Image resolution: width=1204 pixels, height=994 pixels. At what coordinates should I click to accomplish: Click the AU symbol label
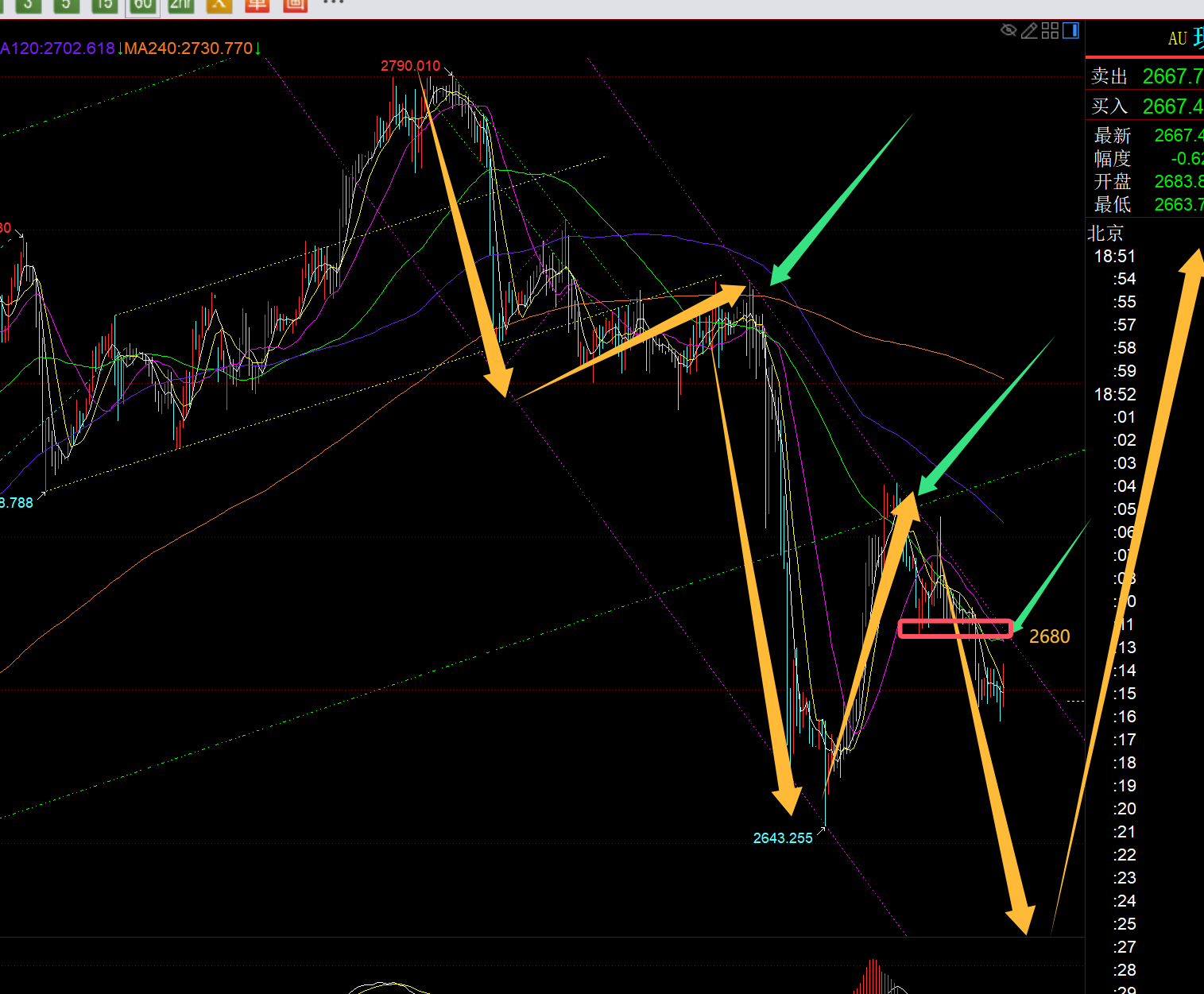(x=1177, y=38)
